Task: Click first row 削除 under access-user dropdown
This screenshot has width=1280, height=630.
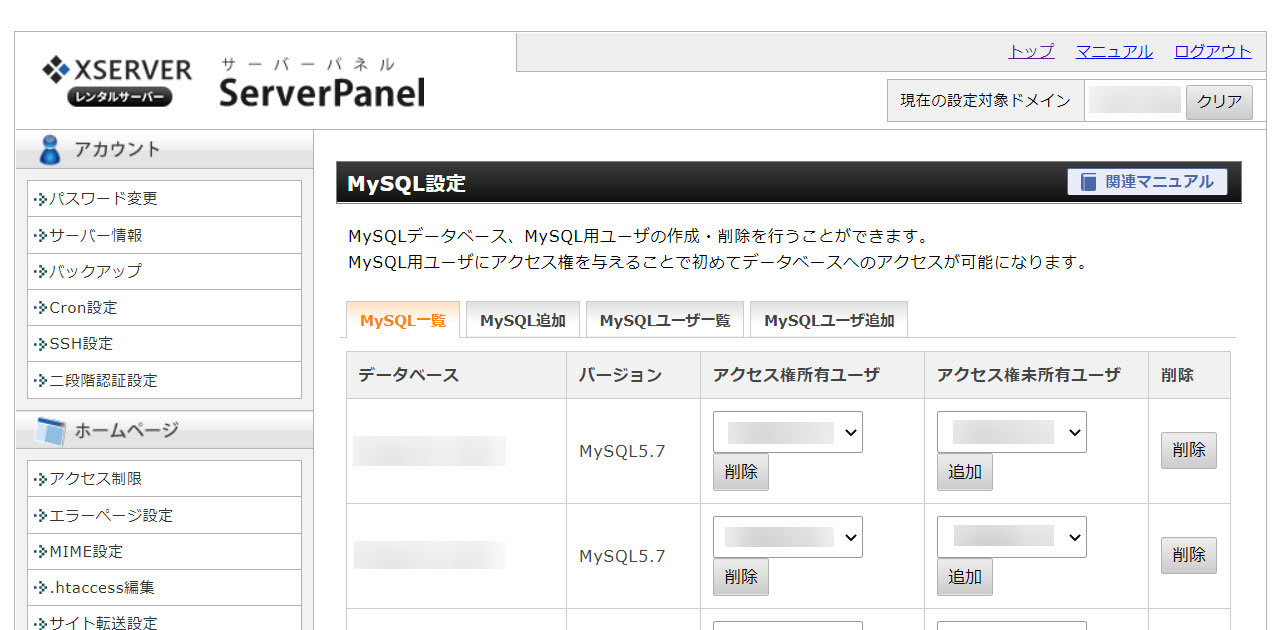Action: (x=741, y=472)
